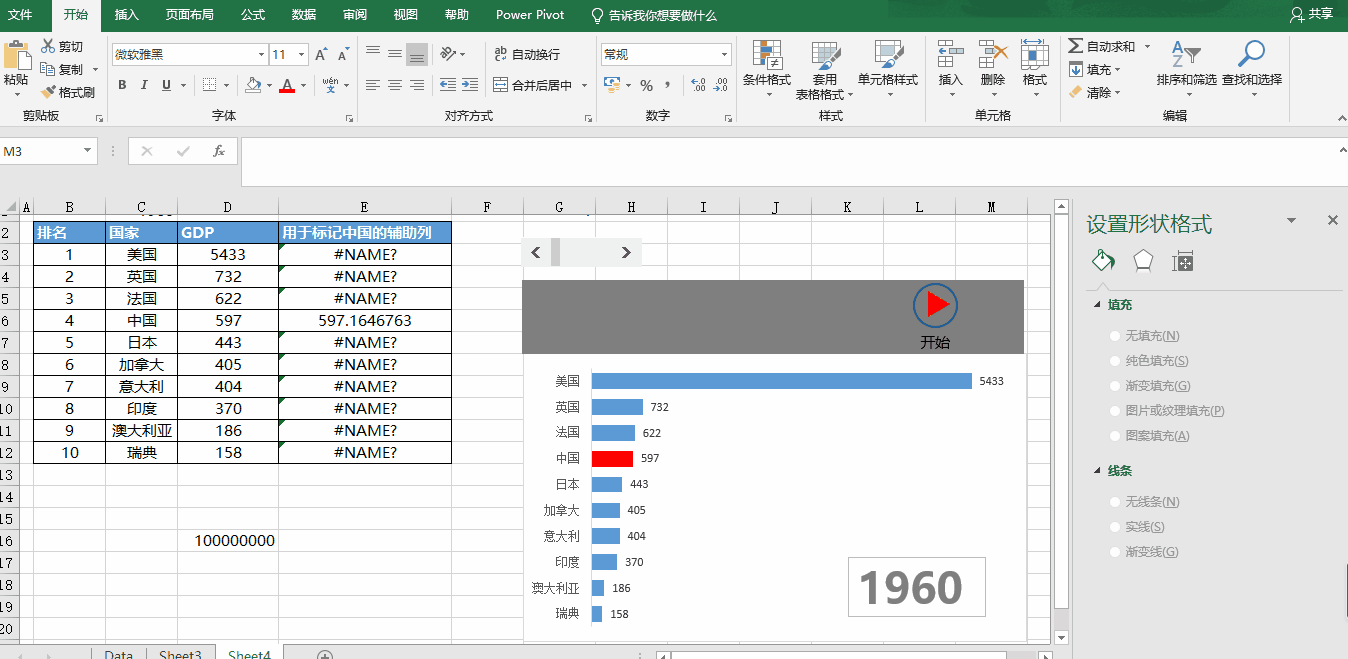Screen dimensions: 1348x659
Task: Switch to the Sheet3 tab
Action: point(180,654)
